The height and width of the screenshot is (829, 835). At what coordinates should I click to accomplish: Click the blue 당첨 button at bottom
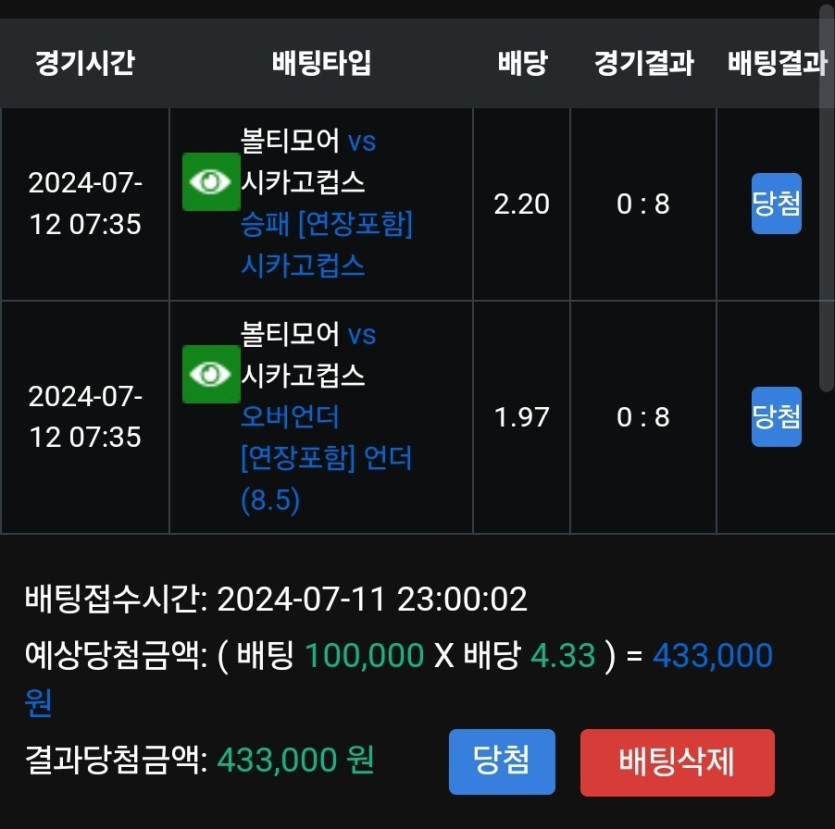click(x=502, y=761)
